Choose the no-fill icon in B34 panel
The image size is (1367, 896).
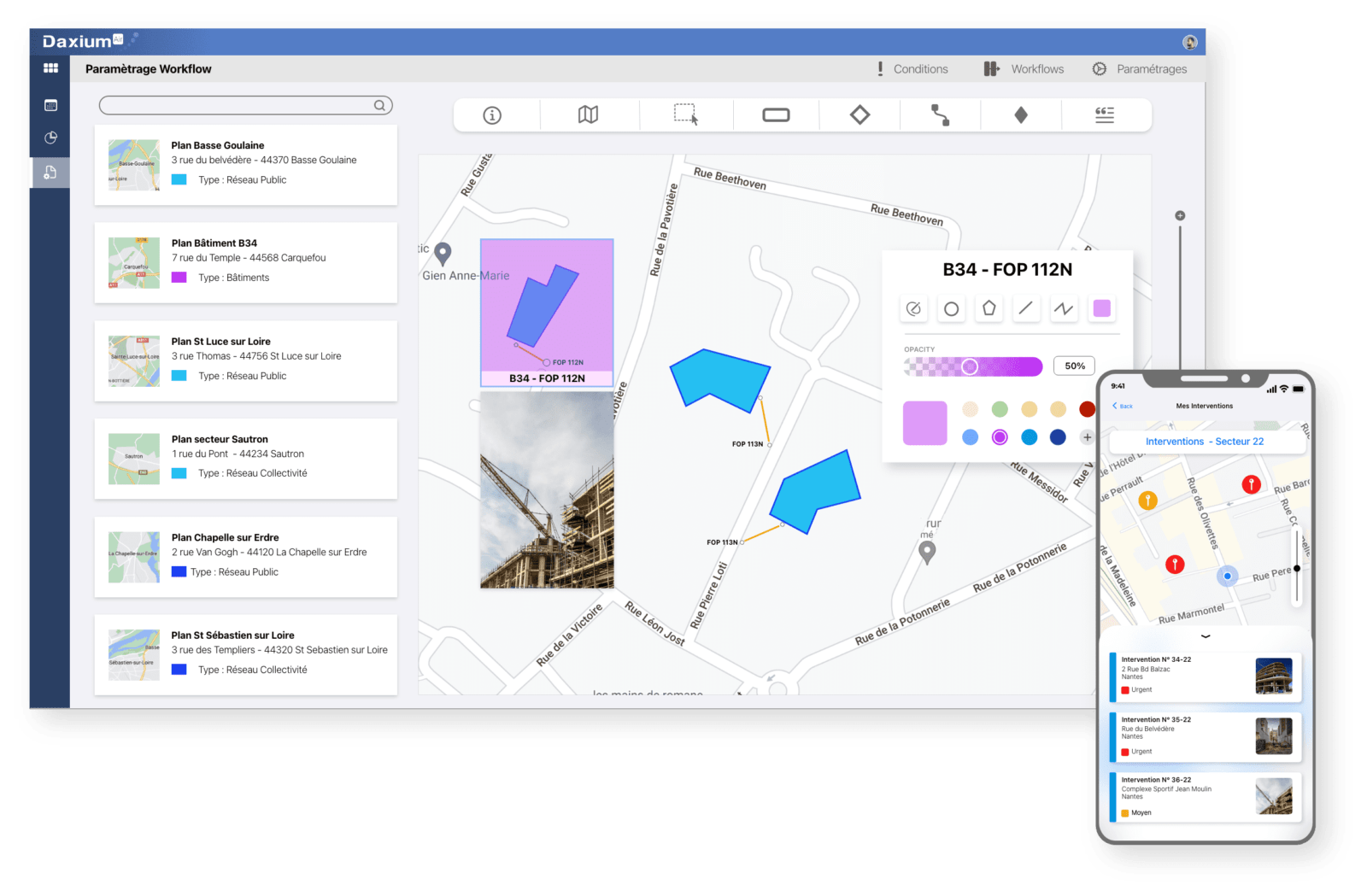click(913, 308)
